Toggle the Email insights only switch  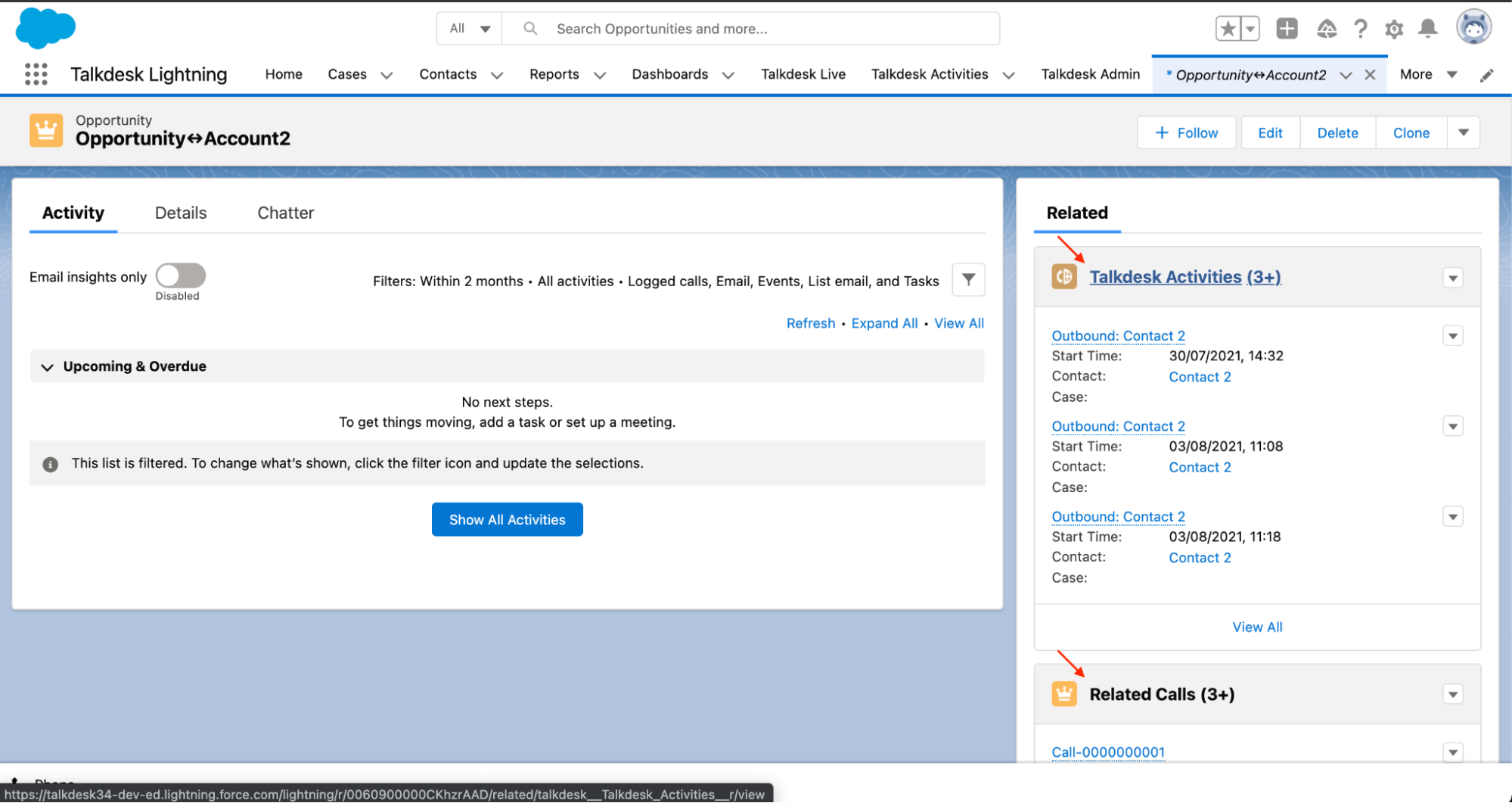click(x=181, y=275)
